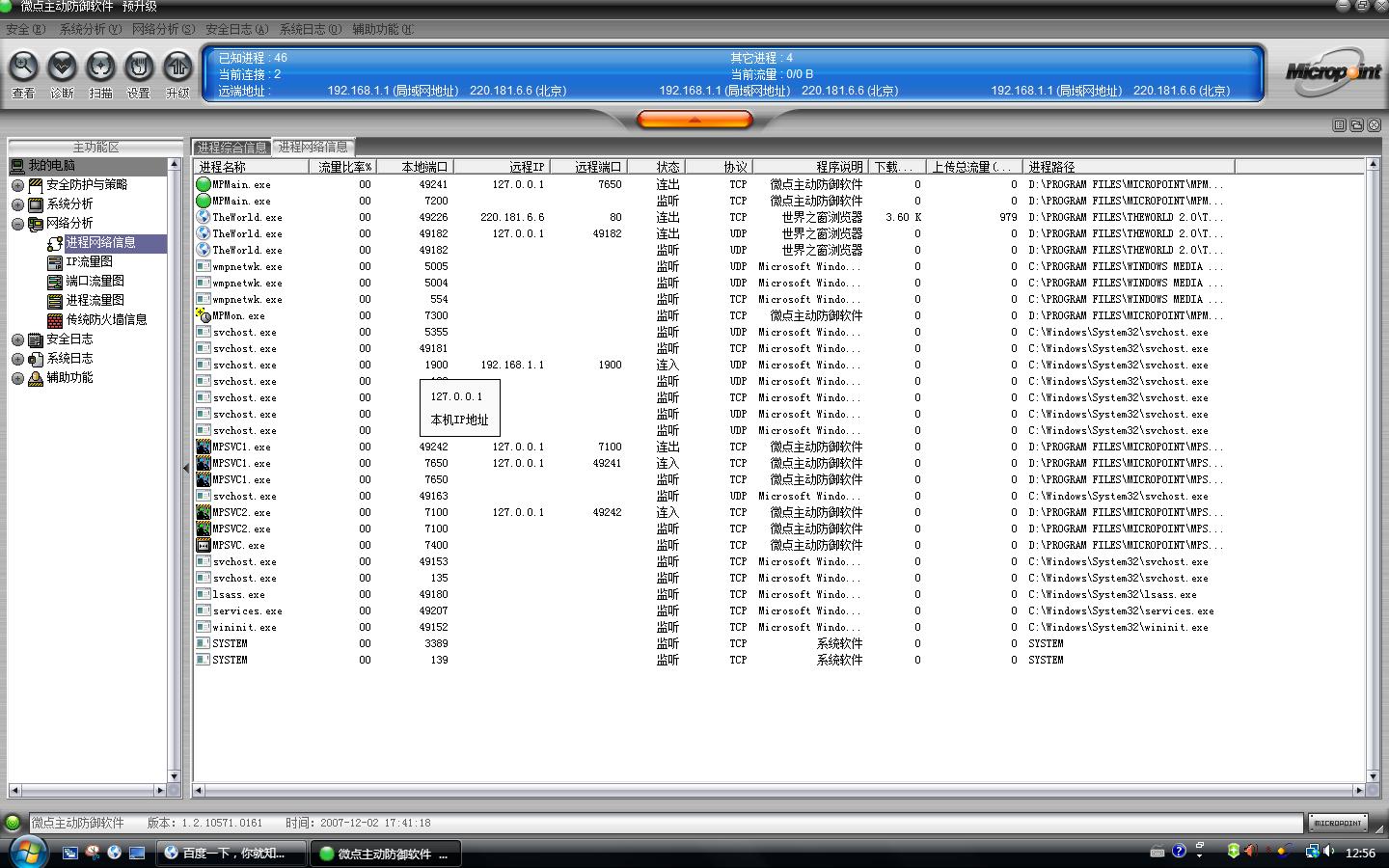
Task: Click TheWorld.exe icon on port 49226 row
Action: (203, 217)
